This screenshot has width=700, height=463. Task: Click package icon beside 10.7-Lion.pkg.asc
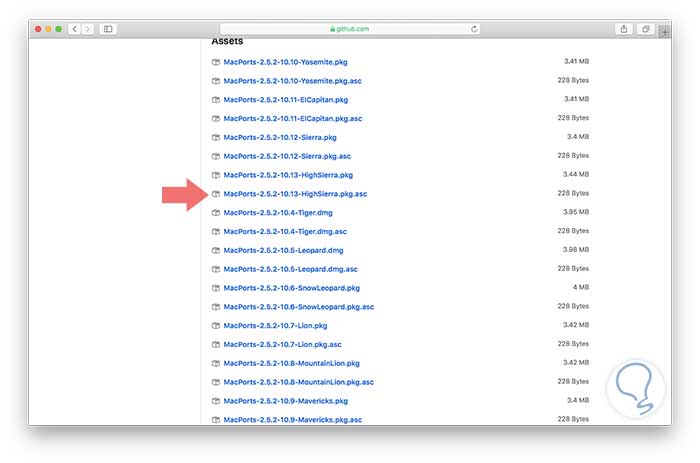[216, 344]
